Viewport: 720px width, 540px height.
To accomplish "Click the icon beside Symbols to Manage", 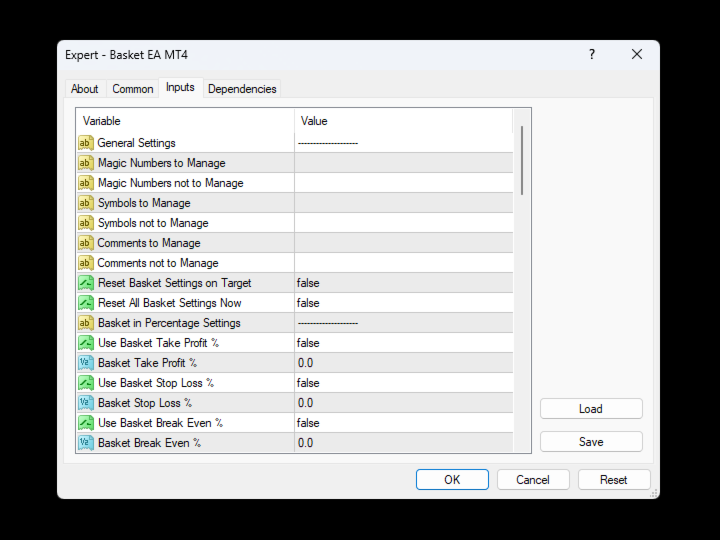I will coord(86,203).
